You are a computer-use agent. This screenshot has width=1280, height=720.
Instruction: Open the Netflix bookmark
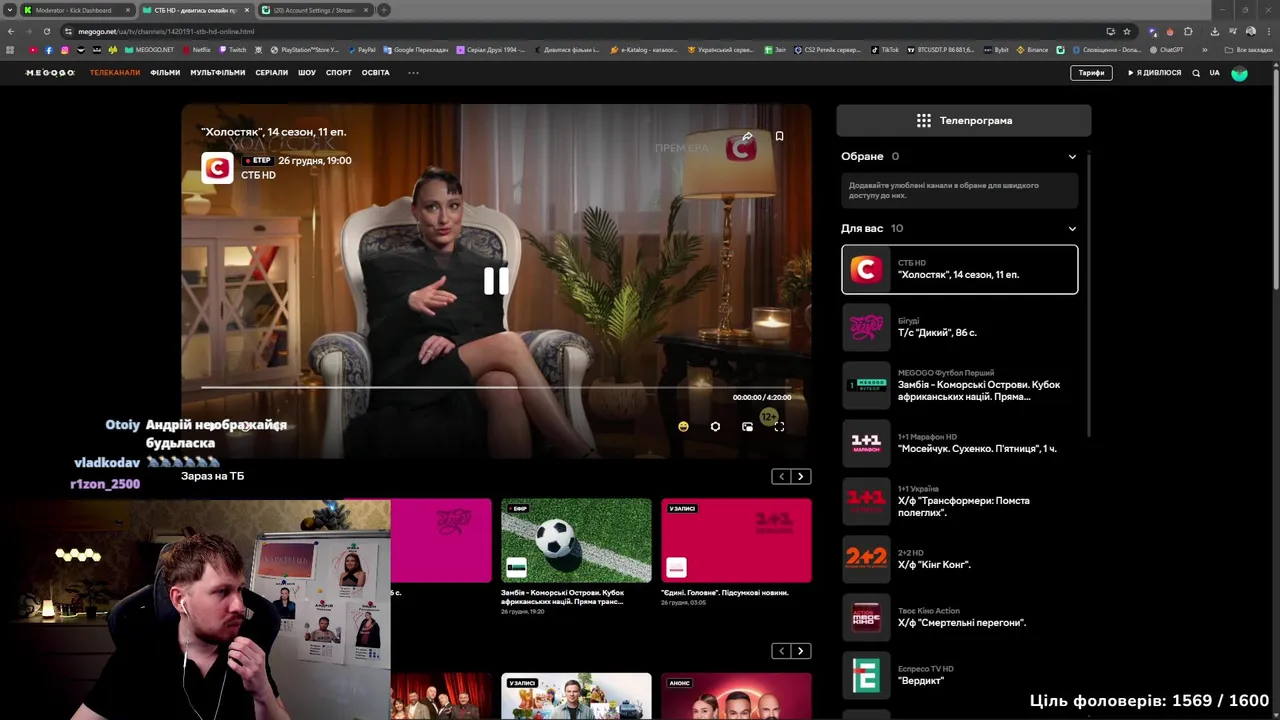pos(196,50)
